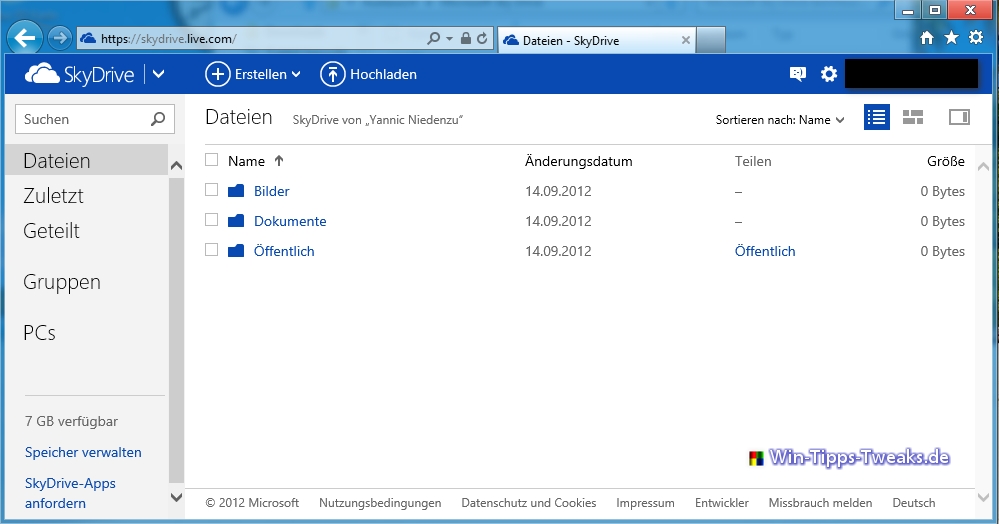The image size is (999, 524).
Task: Click the search magnifier in address bar
Action: (x=434, y=38)
